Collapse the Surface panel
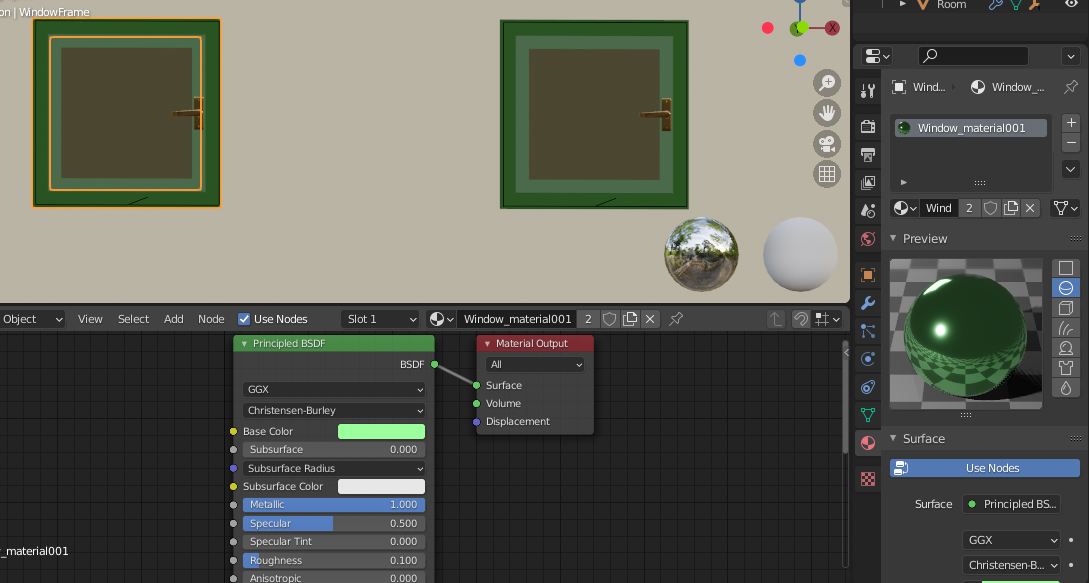This screenshot has width=1089, height=583. [x=893, y=438]
